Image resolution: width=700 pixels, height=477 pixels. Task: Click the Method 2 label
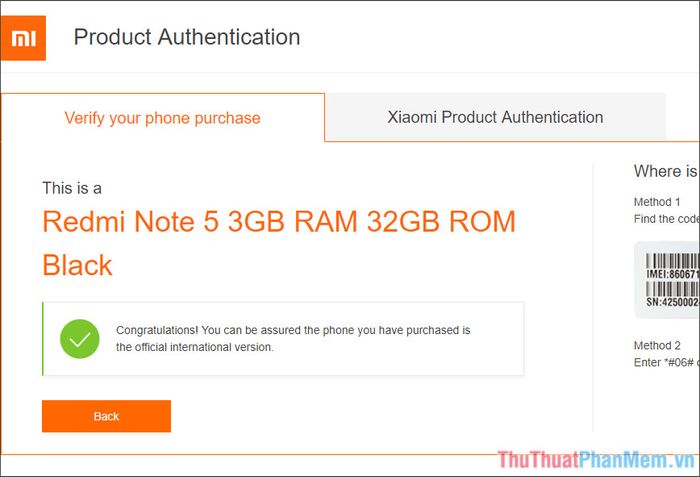[657, 345]
